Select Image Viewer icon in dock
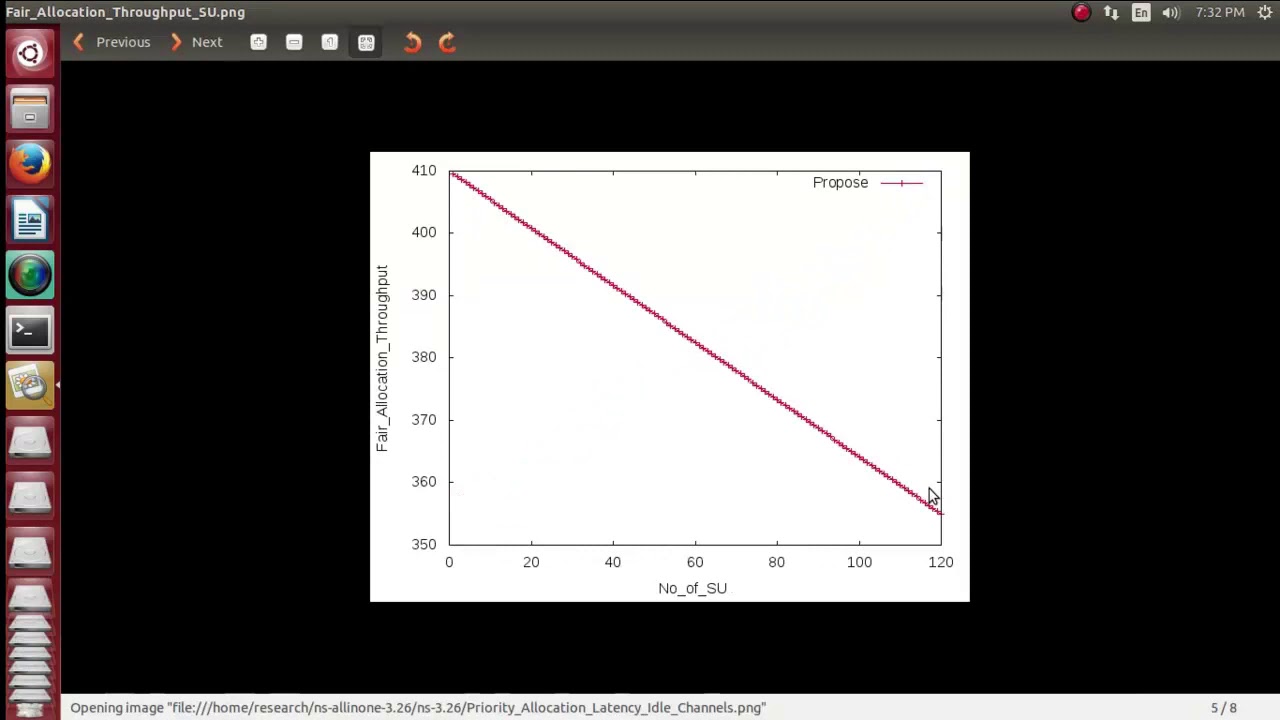 click(x=30, y=385)
